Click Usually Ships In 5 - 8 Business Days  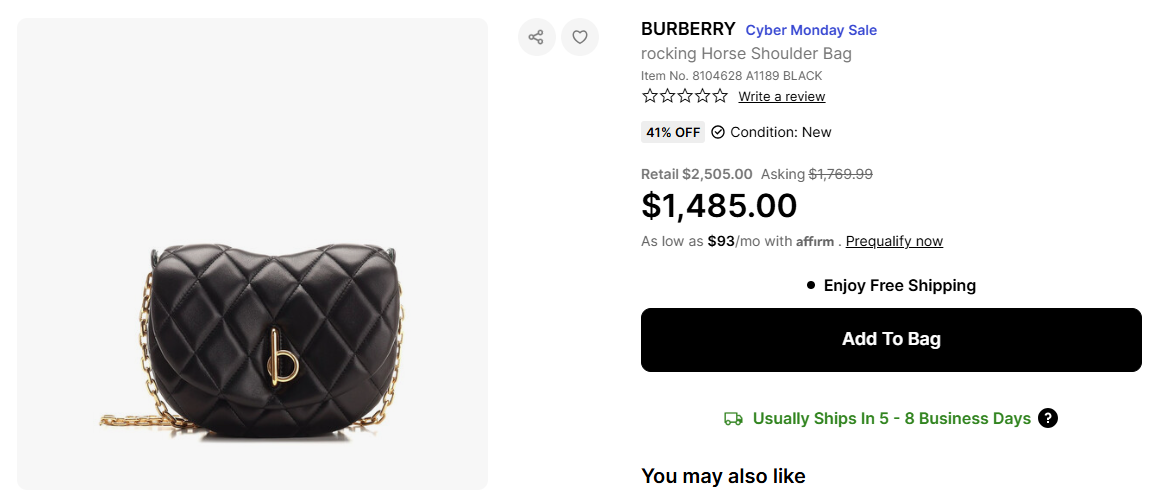tap(891, 419)
